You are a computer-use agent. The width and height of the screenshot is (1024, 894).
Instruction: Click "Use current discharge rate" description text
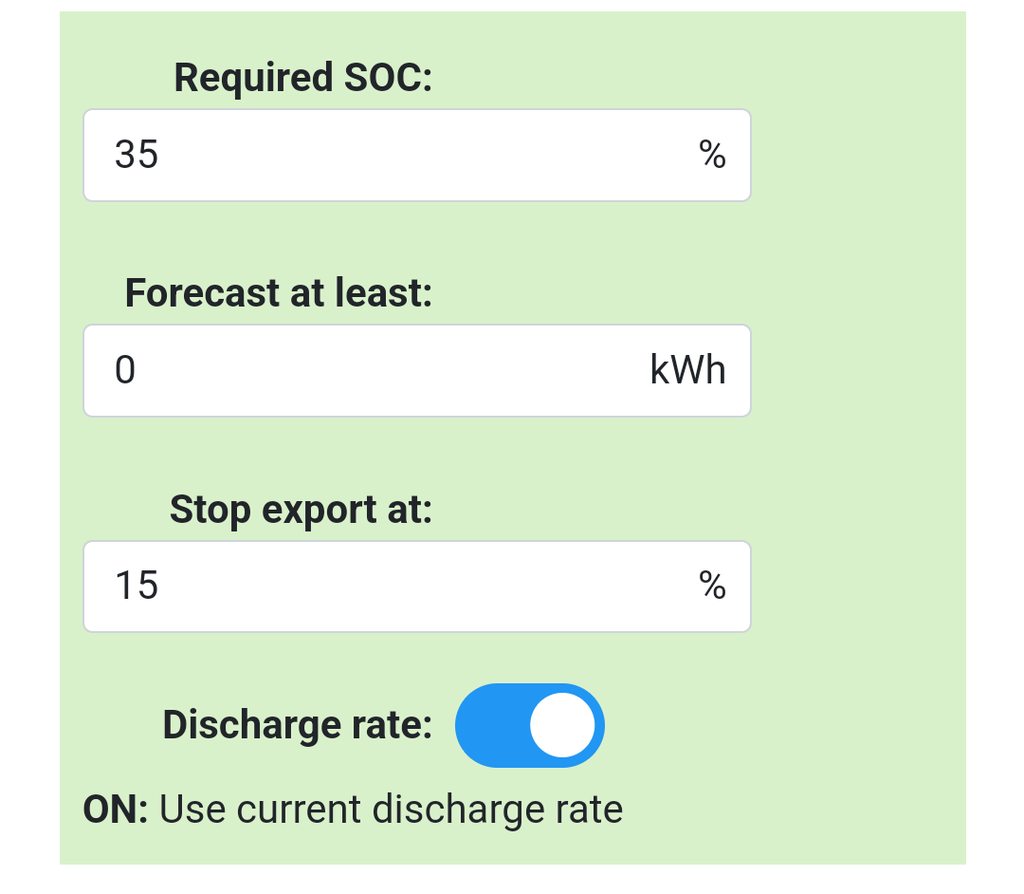pos(391,809)
